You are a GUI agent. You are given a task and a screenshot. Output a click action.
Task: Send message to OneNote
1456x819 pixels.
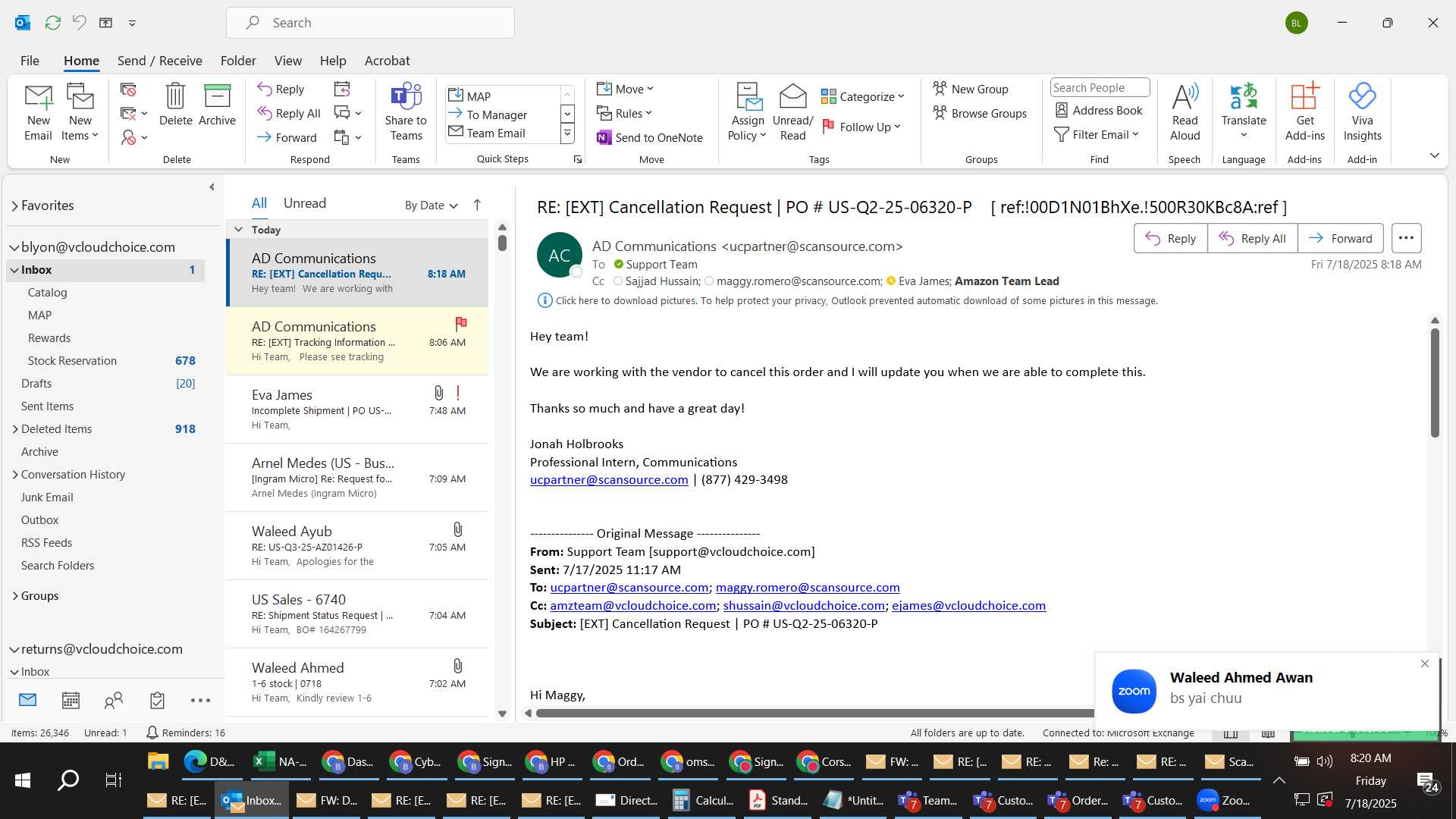coord(650,137)
